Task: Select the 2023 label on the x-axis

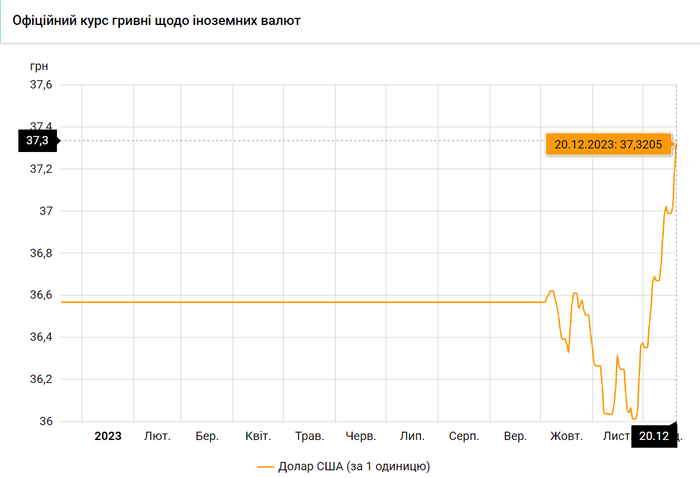Action: [107, 436]
